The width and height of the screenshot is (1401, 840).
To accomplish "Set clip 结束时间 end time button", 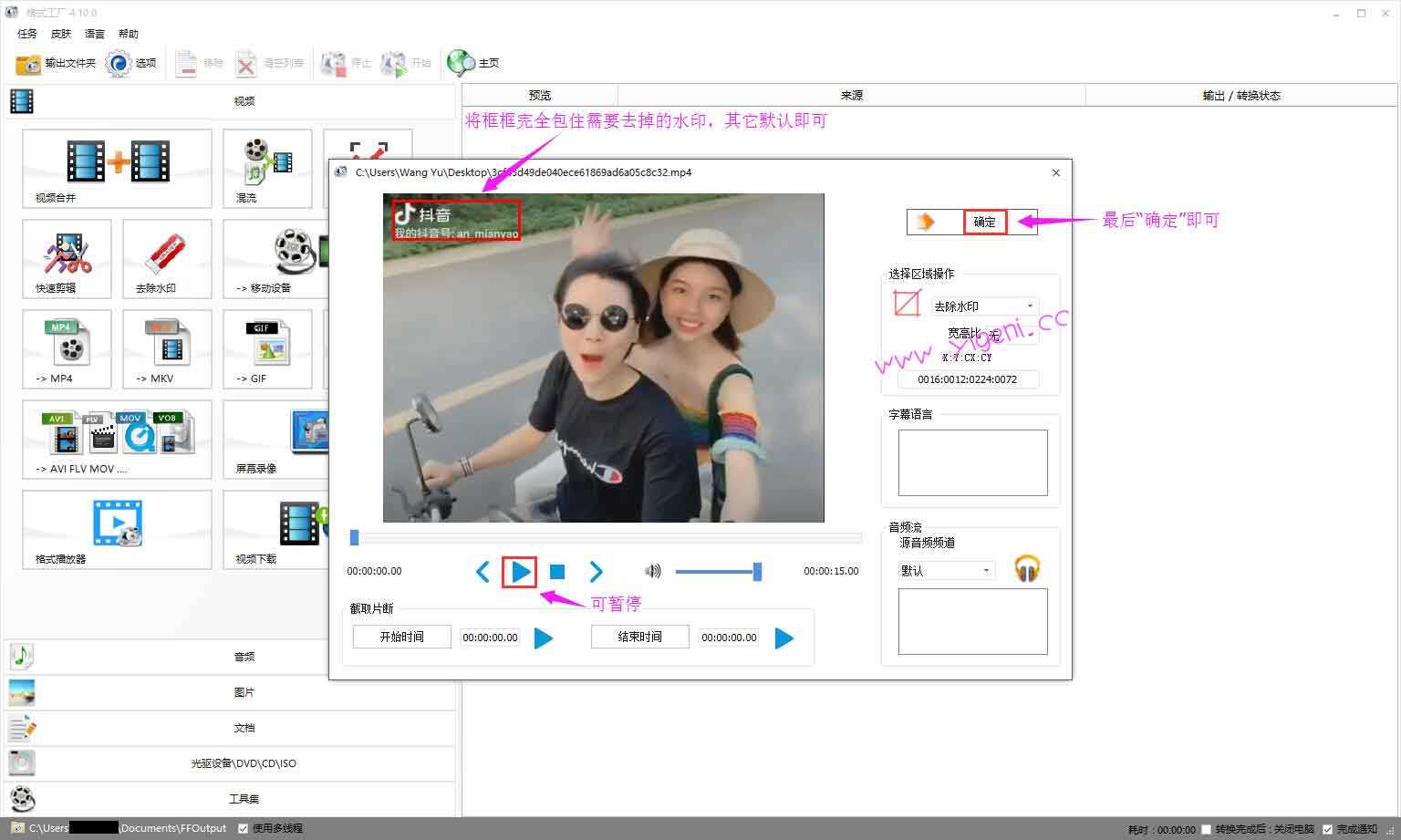I will (640, 637).
